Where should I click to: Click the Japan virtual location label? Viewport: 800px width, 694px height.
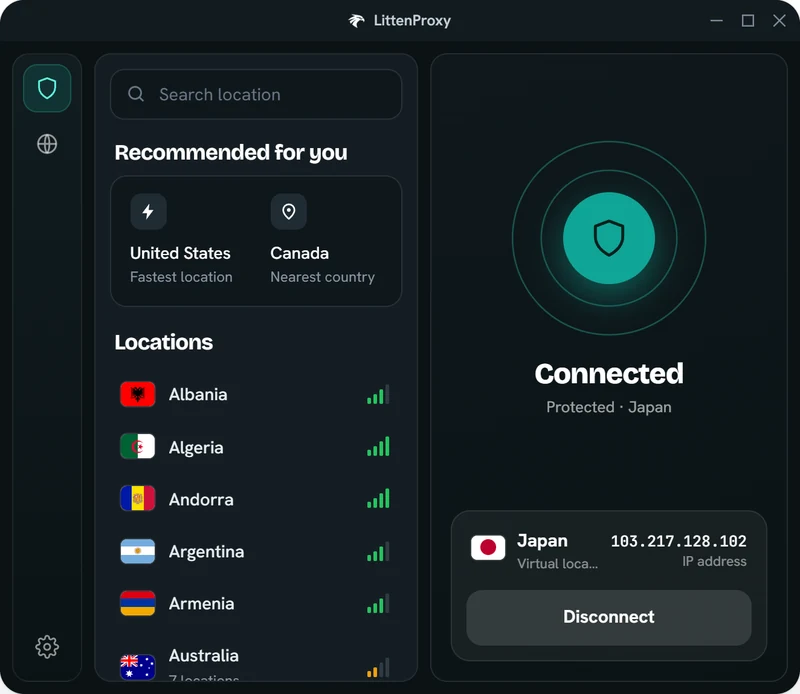pyautogui.click(x=557, y=563)
